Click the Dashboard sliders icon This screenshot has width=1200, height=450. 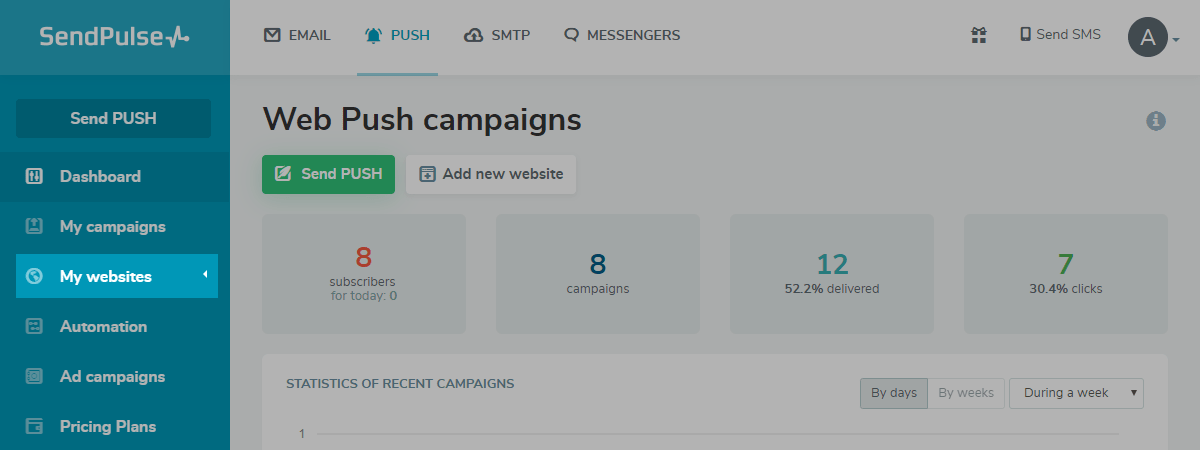point(34,176)
